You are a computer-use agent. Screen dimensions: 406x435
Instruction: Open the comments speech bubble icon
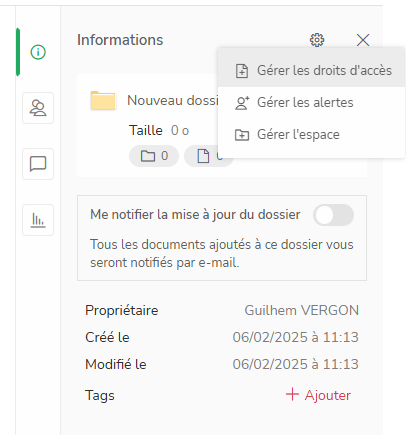(x=38, y=164)
